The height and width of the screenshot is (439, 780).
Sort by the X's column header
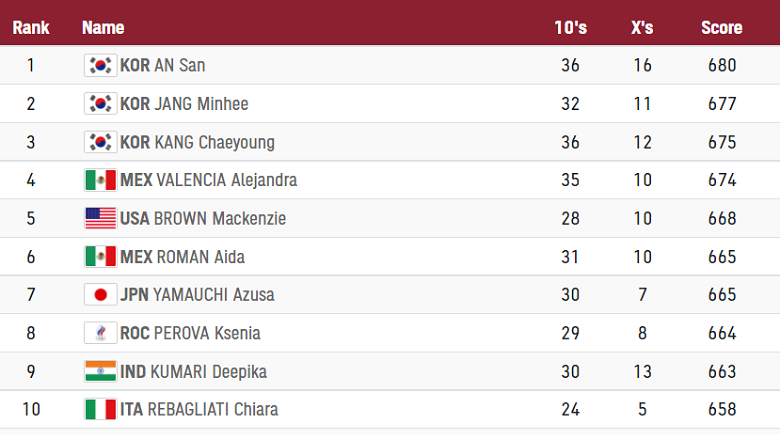[x=642, y=28]
